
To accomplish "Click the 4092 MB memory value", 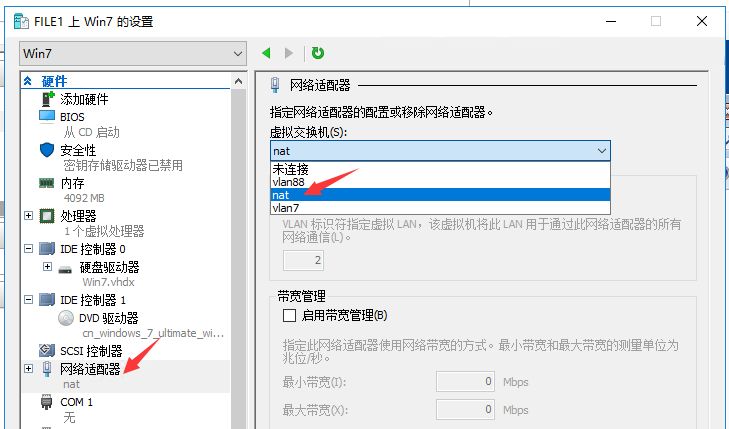I will (x=84, y=198).
